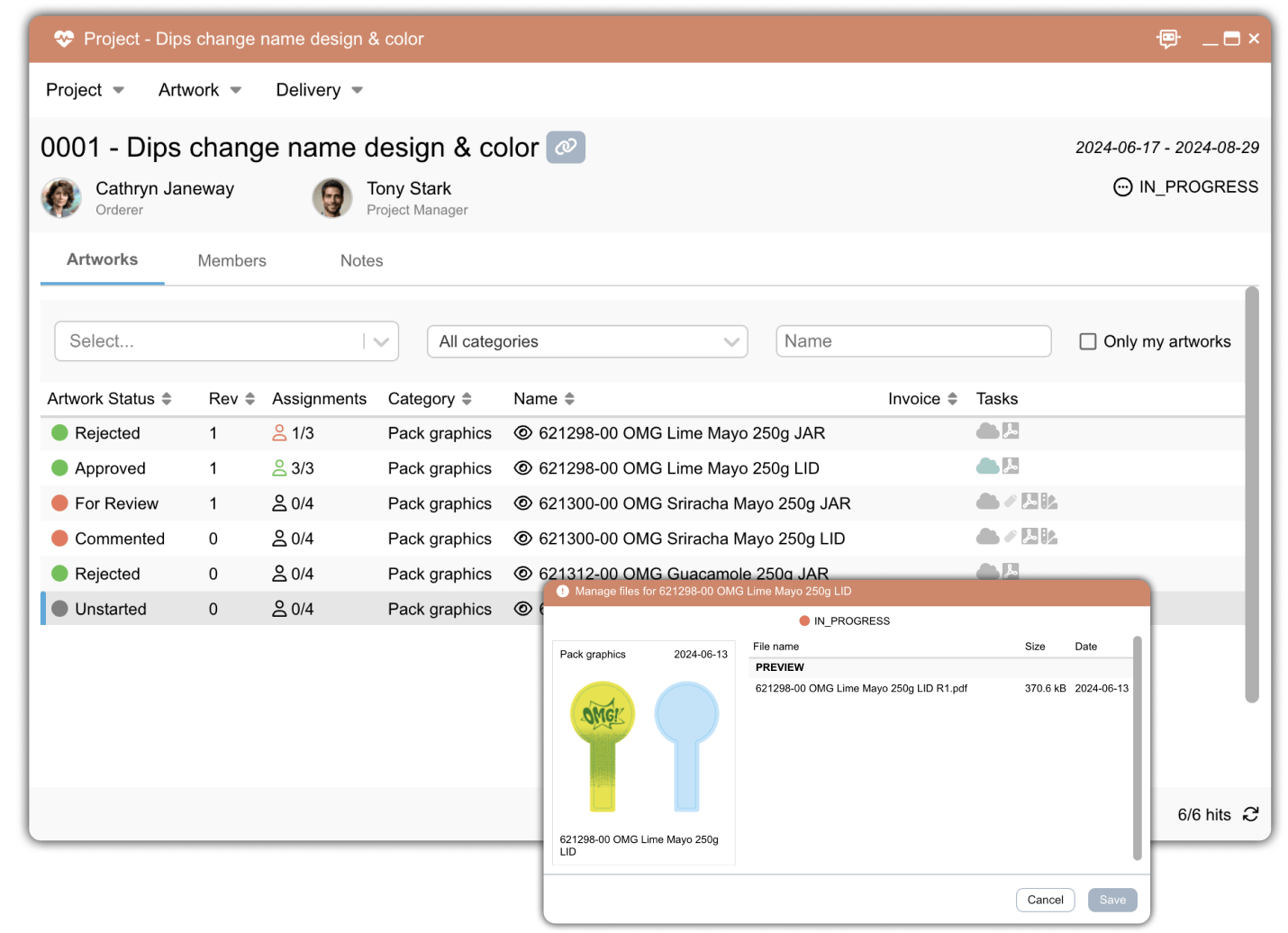
Task: Click the Save button in the dialog
Action: pyautogui.click(x=1112, y=899)
